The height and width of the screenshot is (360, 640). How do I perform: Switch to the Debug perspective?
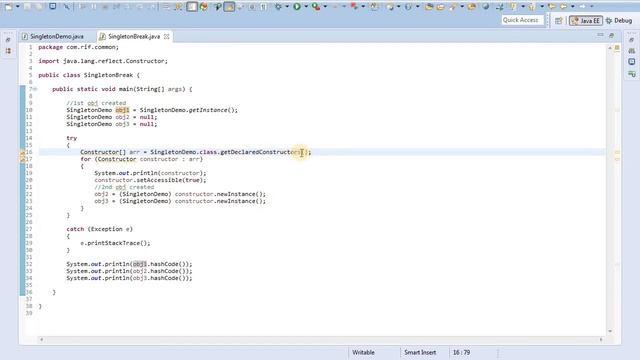[x=619, y=20]
